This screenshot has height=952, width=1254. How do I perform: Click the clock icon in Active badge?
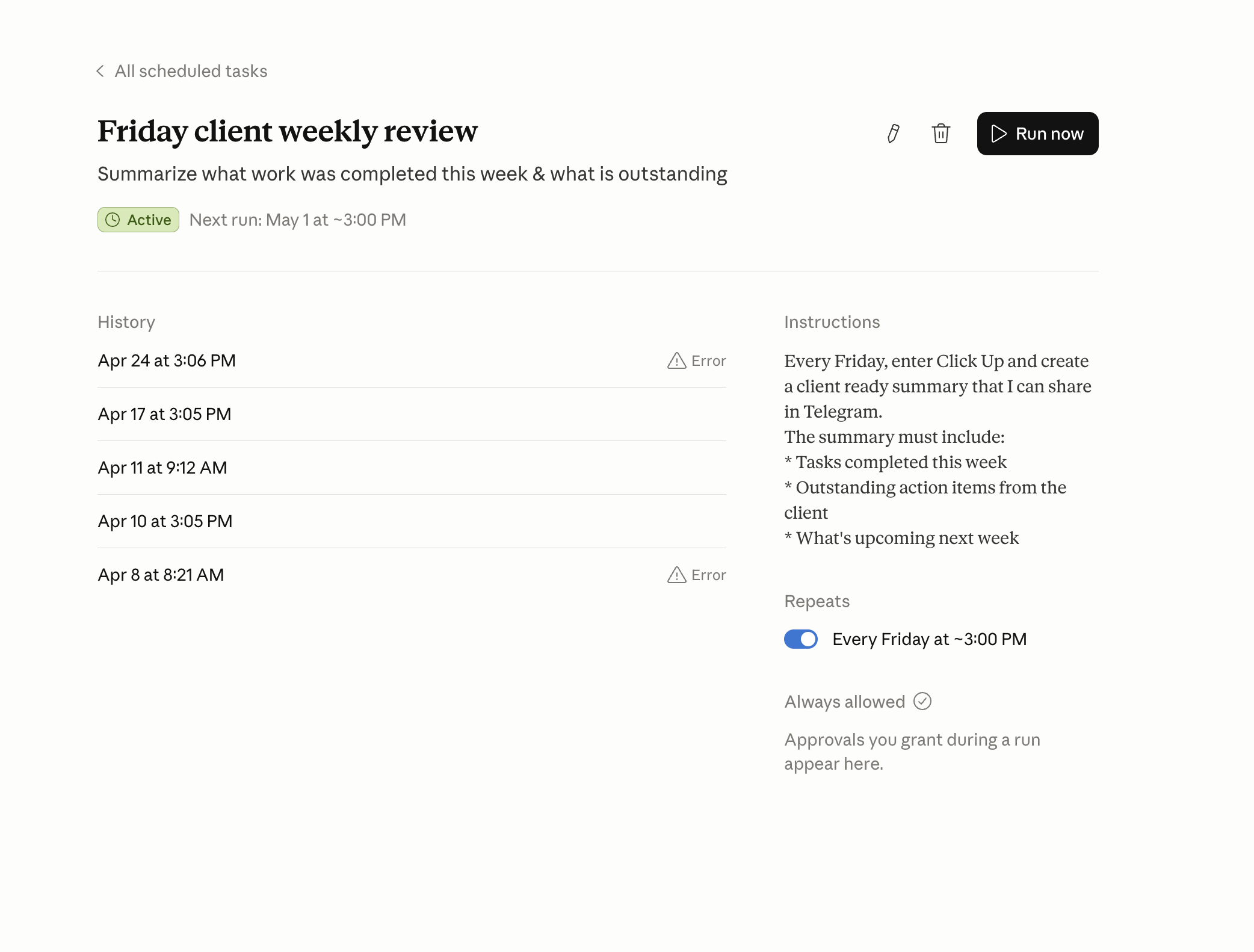coord(113,220)
